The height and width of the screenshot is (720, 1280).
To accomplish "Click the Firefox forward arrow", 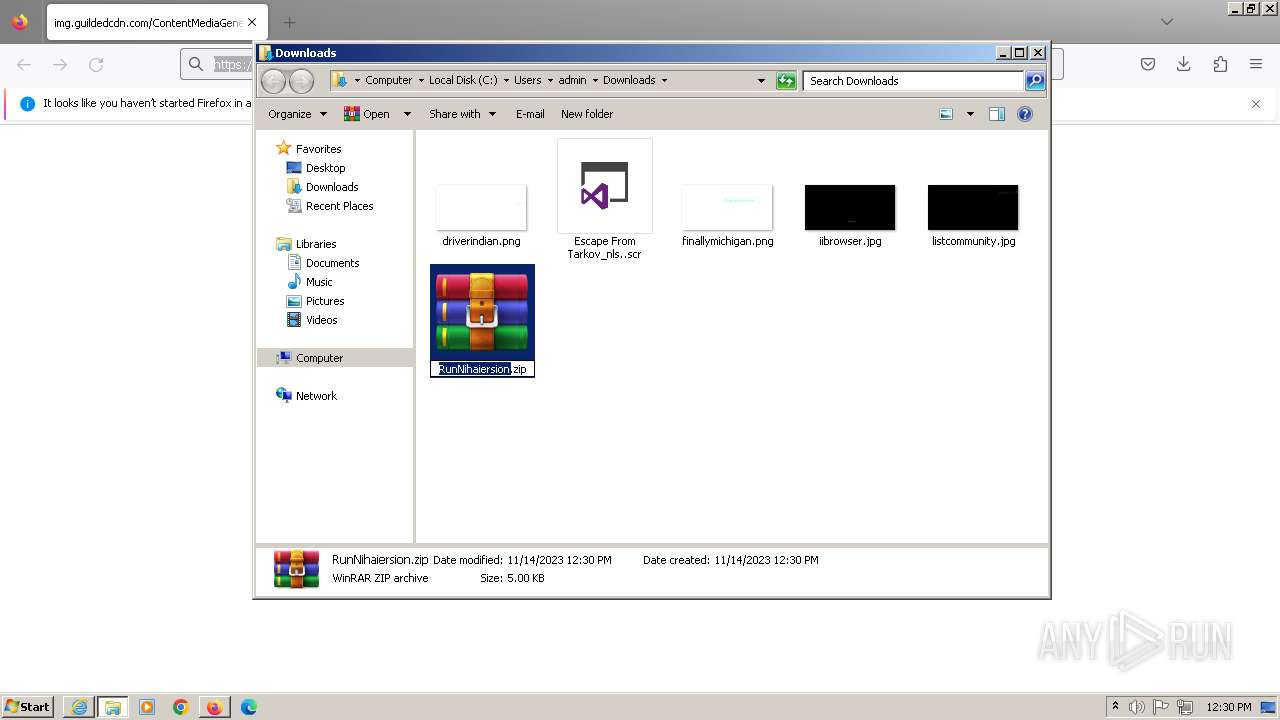I will 60,64.
